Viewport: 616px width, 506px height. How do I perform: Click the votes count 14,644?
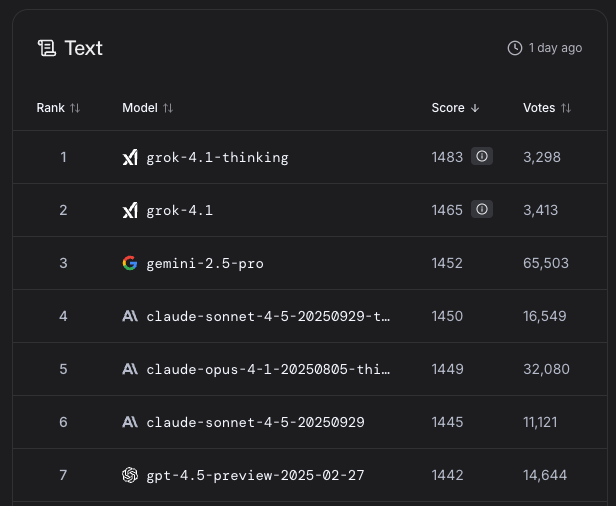click(x=545, y=475)
